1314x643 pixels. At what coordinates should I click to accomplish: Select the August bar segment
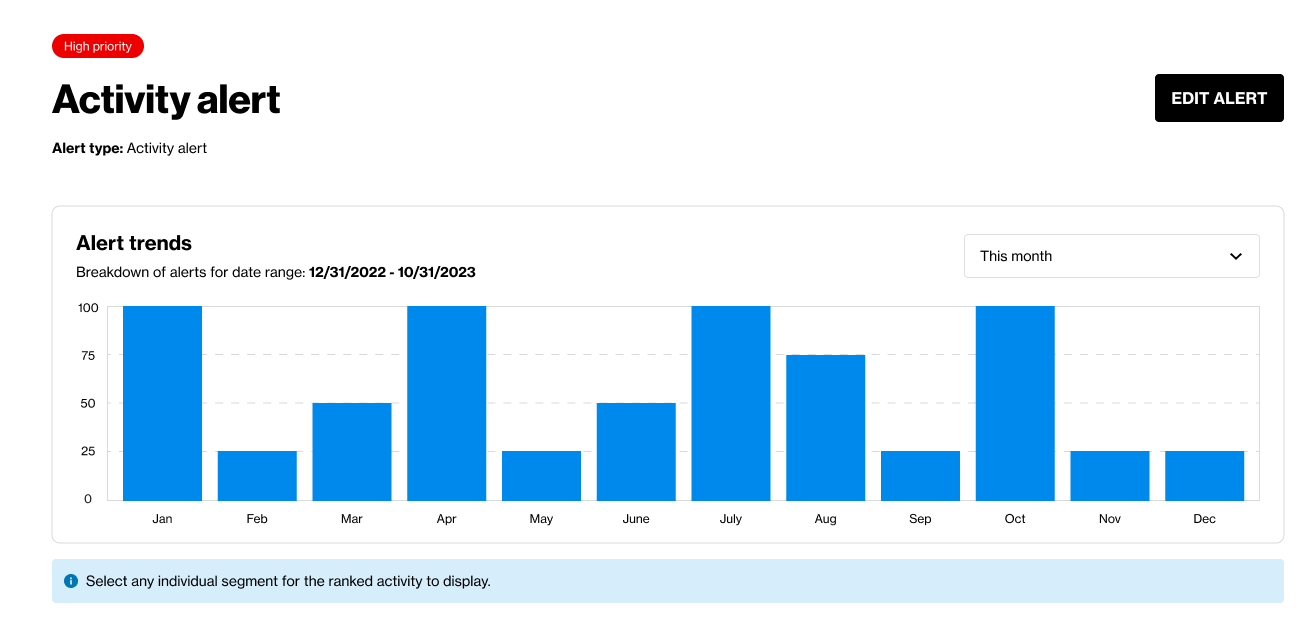click(x=825, y=425)
